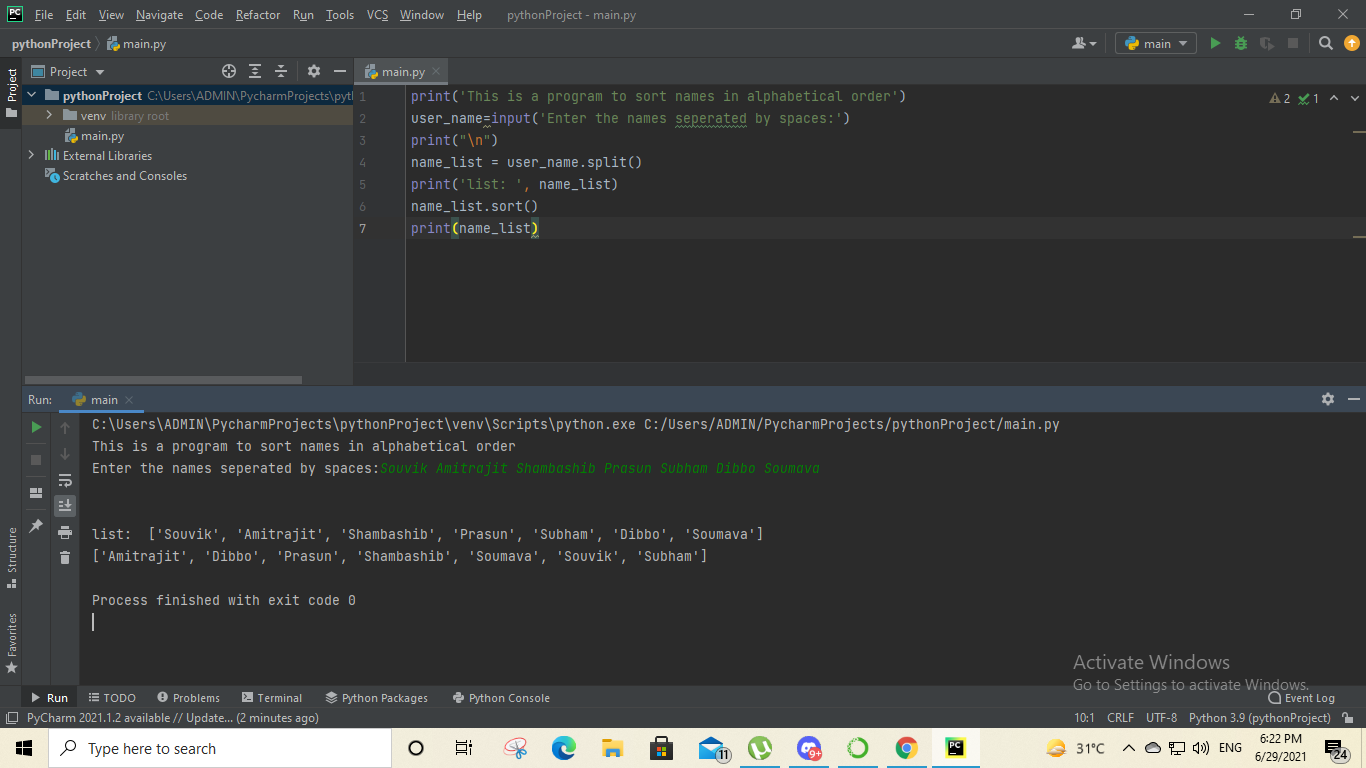Click the typo count checkmark indicator
Image resolution: width=1366 pixels, height=768 pixels.
point(1309,99)
